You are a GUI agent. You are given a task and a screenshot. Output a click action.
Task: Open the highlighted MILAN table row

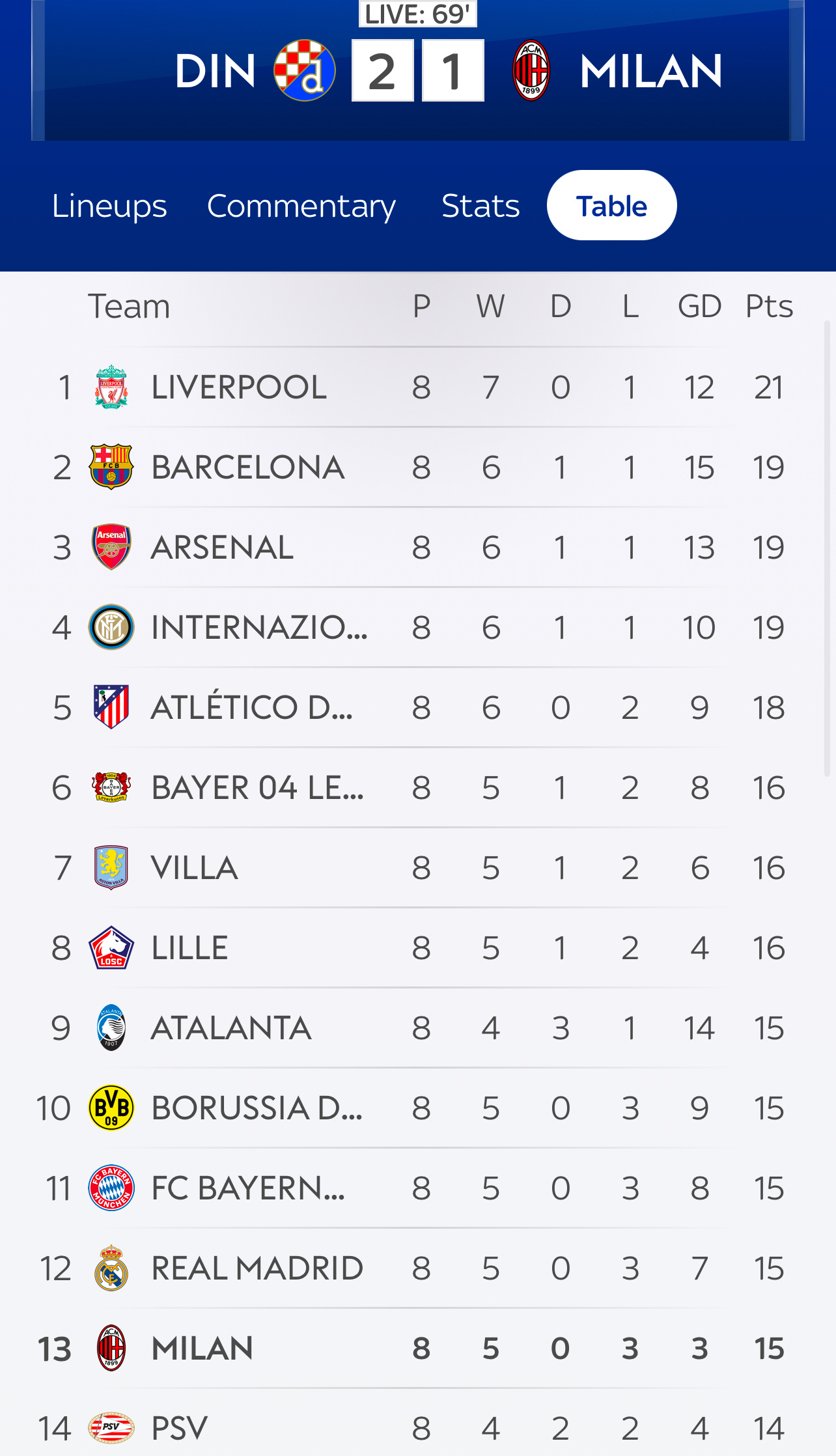[417, 1348]
